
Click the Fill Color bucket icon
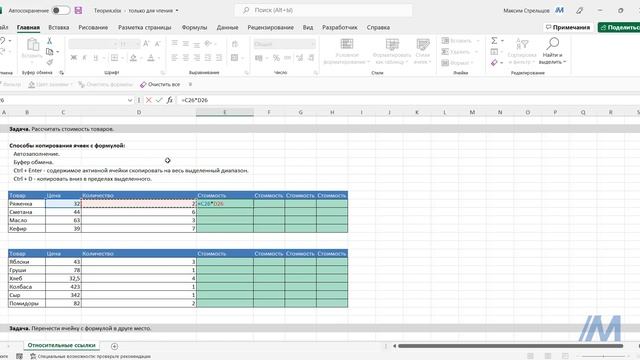133,58
